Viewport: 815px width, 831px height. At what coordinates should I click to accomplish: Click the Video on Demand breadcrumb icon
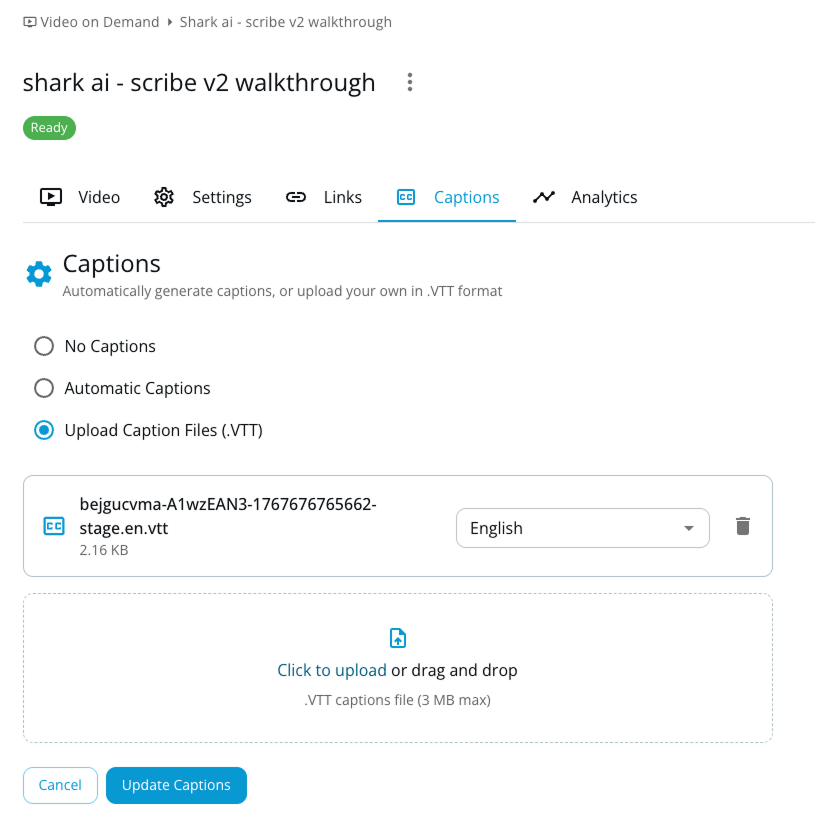[30, 22]
